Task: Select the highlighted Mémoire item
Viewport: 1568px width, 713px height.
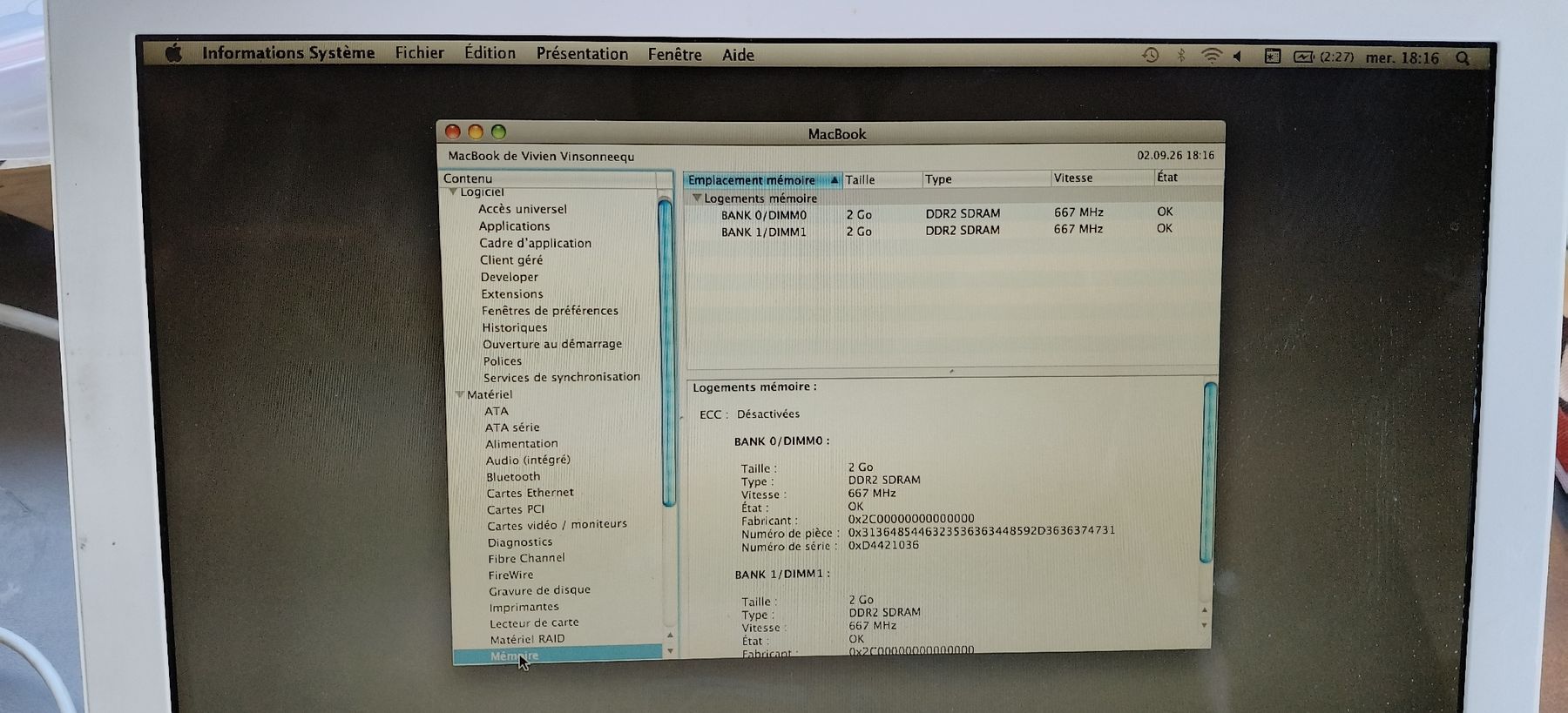Action: [558, 656]
